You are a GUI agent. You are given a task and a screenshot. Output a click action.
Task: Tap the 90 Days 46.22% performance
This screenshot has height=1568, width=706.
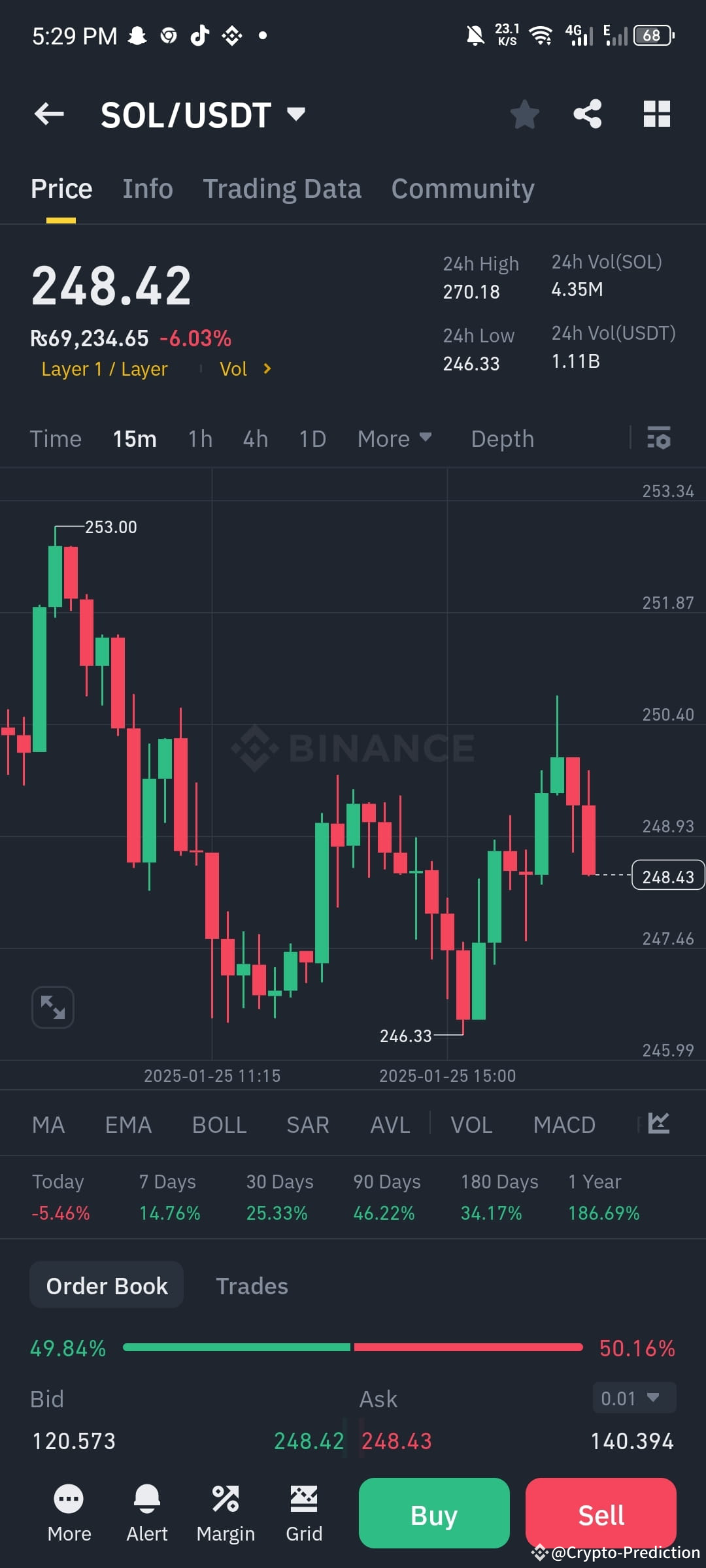click(386, 1198)
